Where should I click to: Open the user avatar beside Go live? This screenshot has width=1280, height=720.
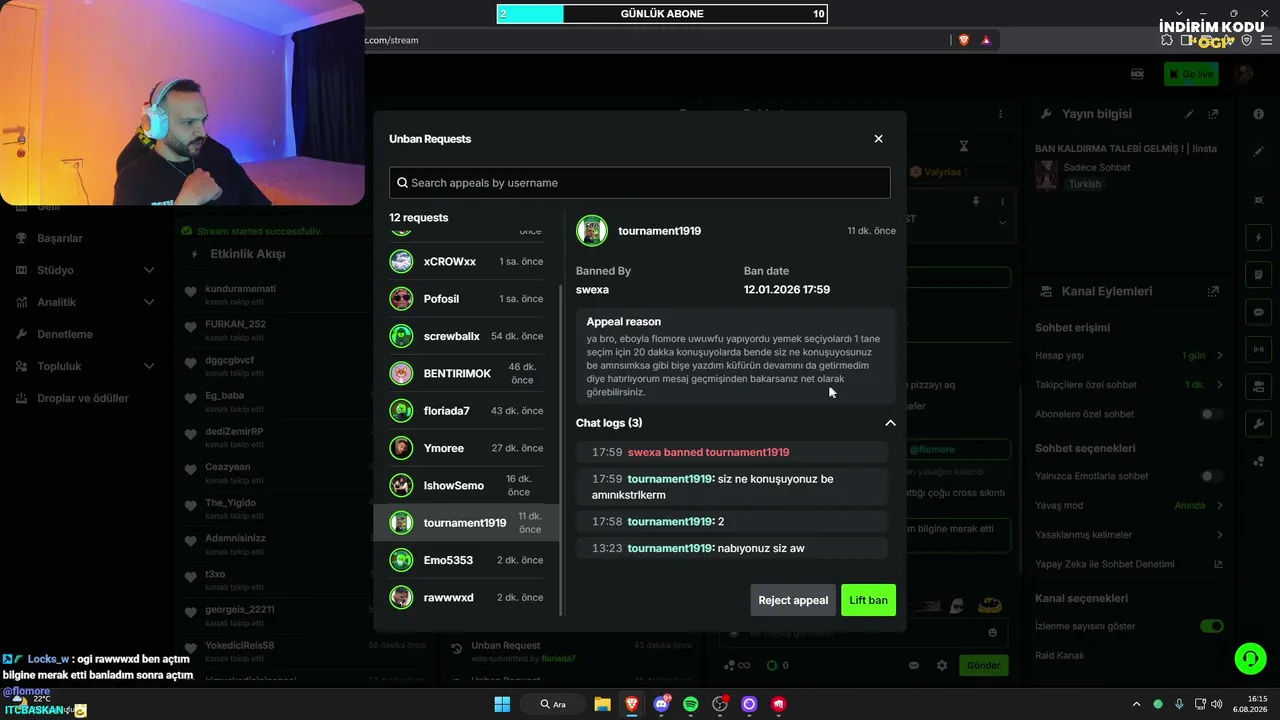coord(1244,74)
